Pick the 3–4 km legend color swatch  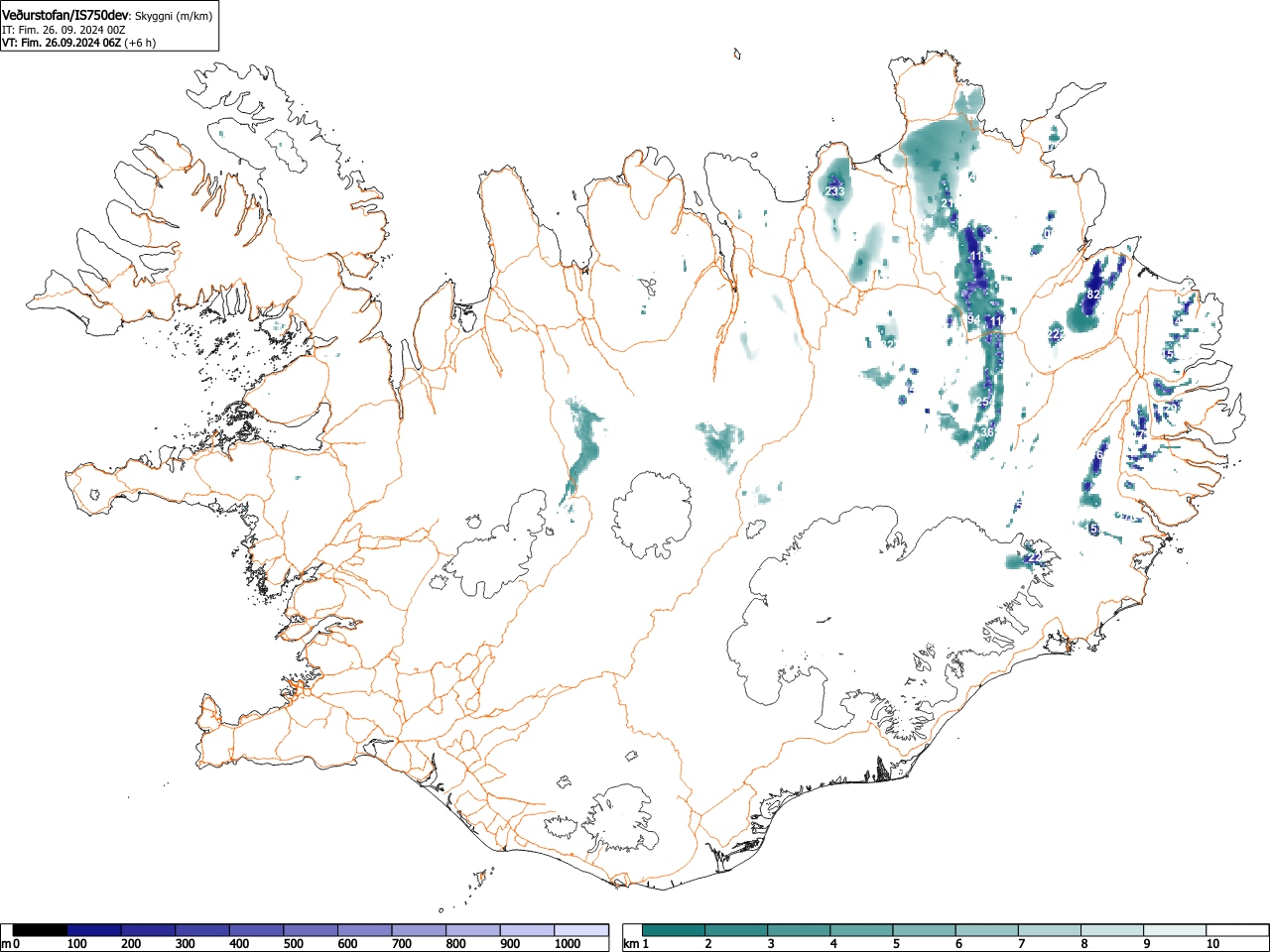point(800,930)
